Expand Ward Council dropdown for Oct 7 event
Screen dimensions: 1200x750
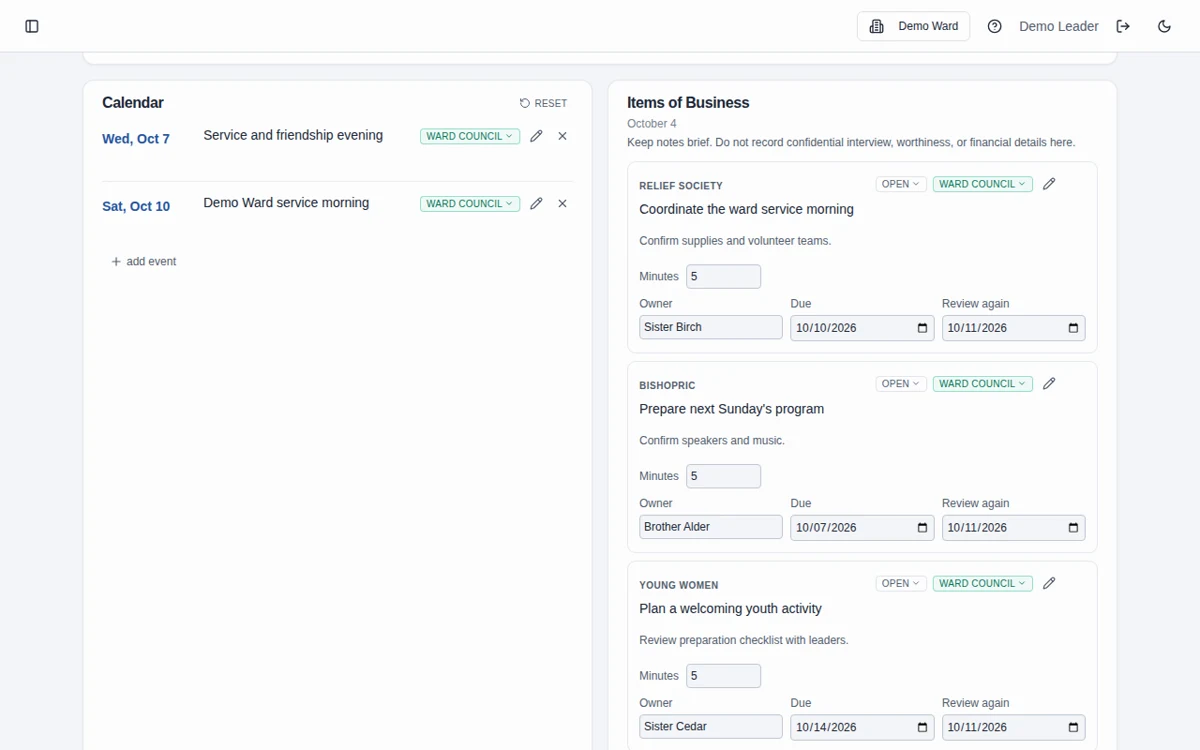(x=470, y=136)
